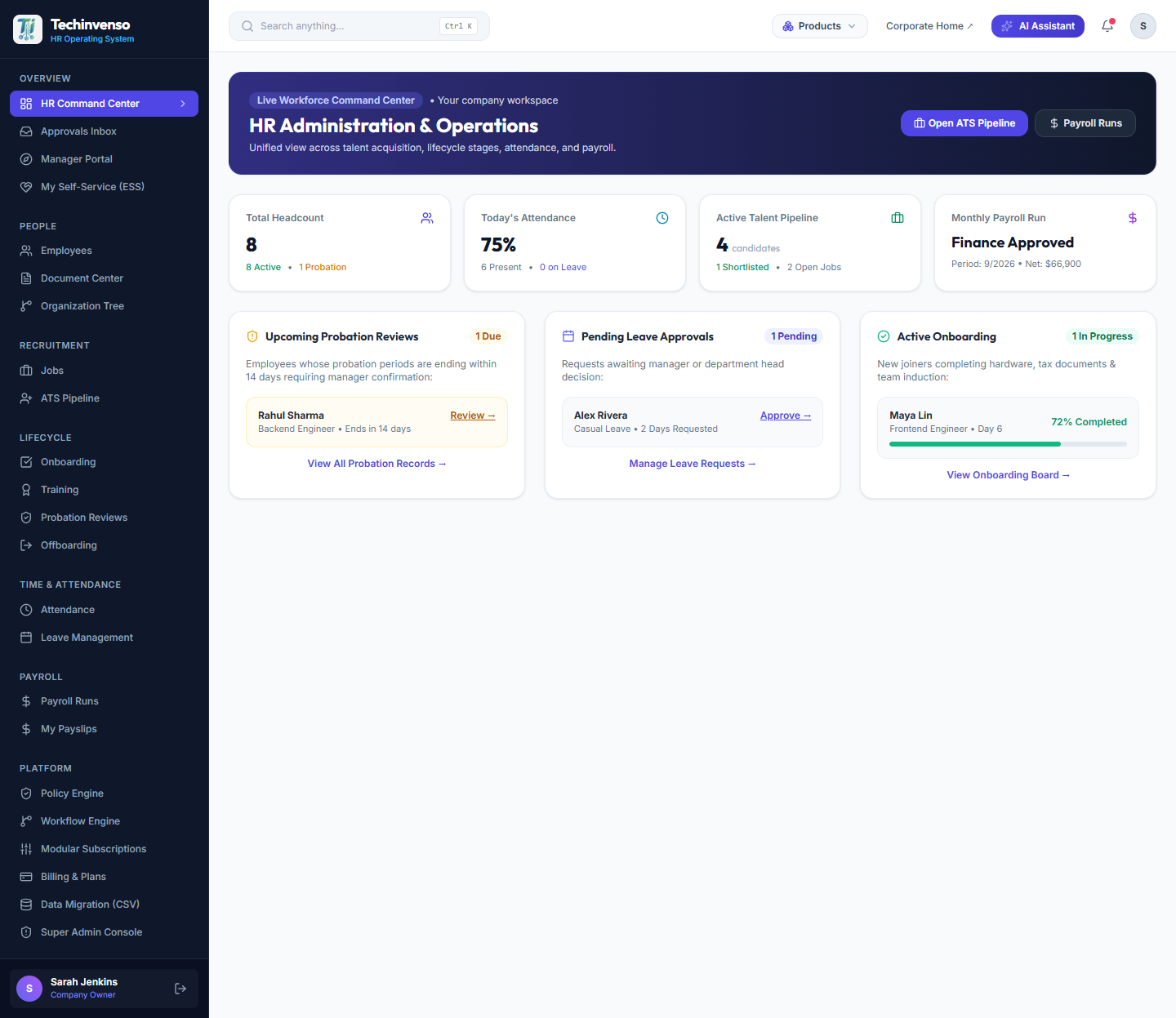Screen dimensions: 1176x1018
Task: Click Data Migration database icon
Action: coord(26,905)
